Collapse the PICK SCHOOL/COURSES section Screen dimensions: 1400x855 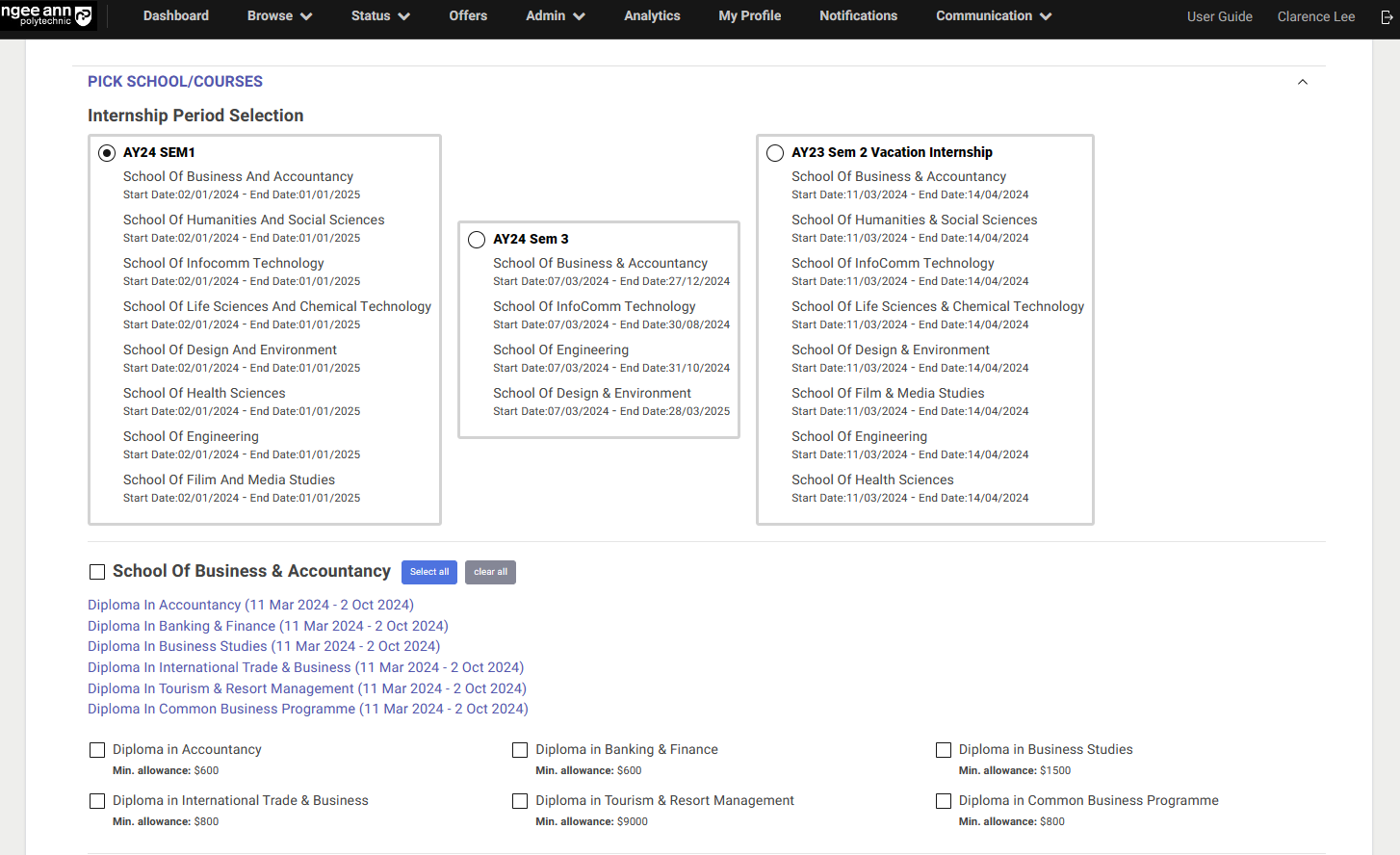tap(1303, 82)
